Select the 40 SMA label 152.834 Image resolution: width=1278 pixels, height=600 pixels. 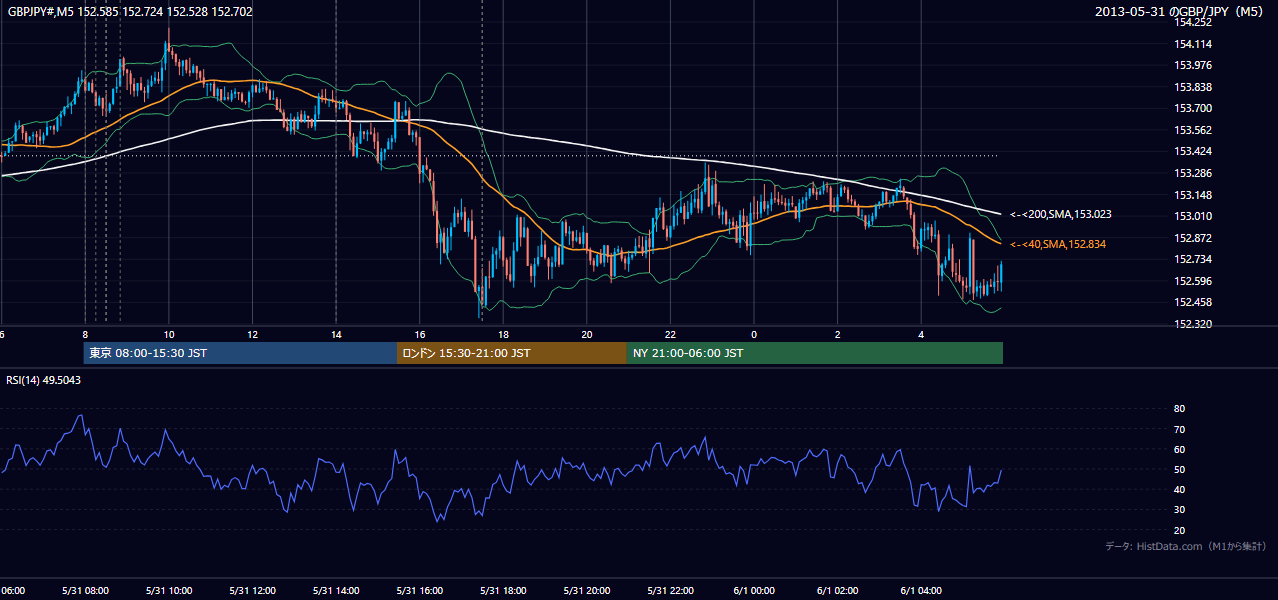pos(1058,244)
